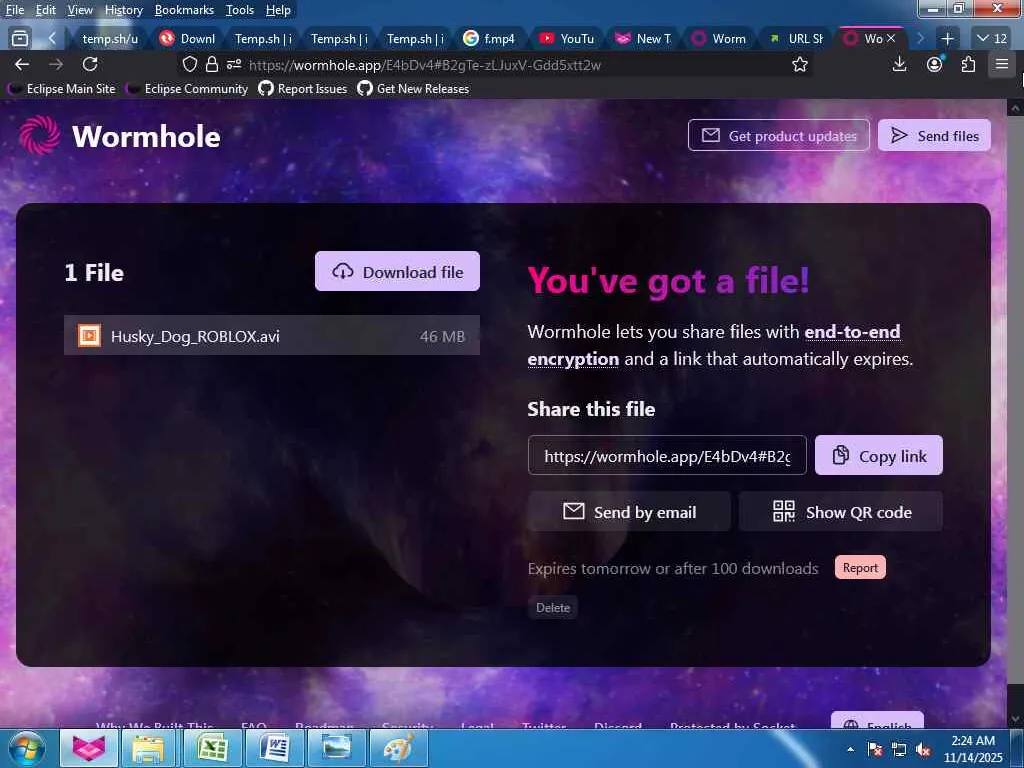Image resolution: width=1024 pixels, height=768 pixels.
Task: Click the muted volume tray icon
Action: click(923, 750)
